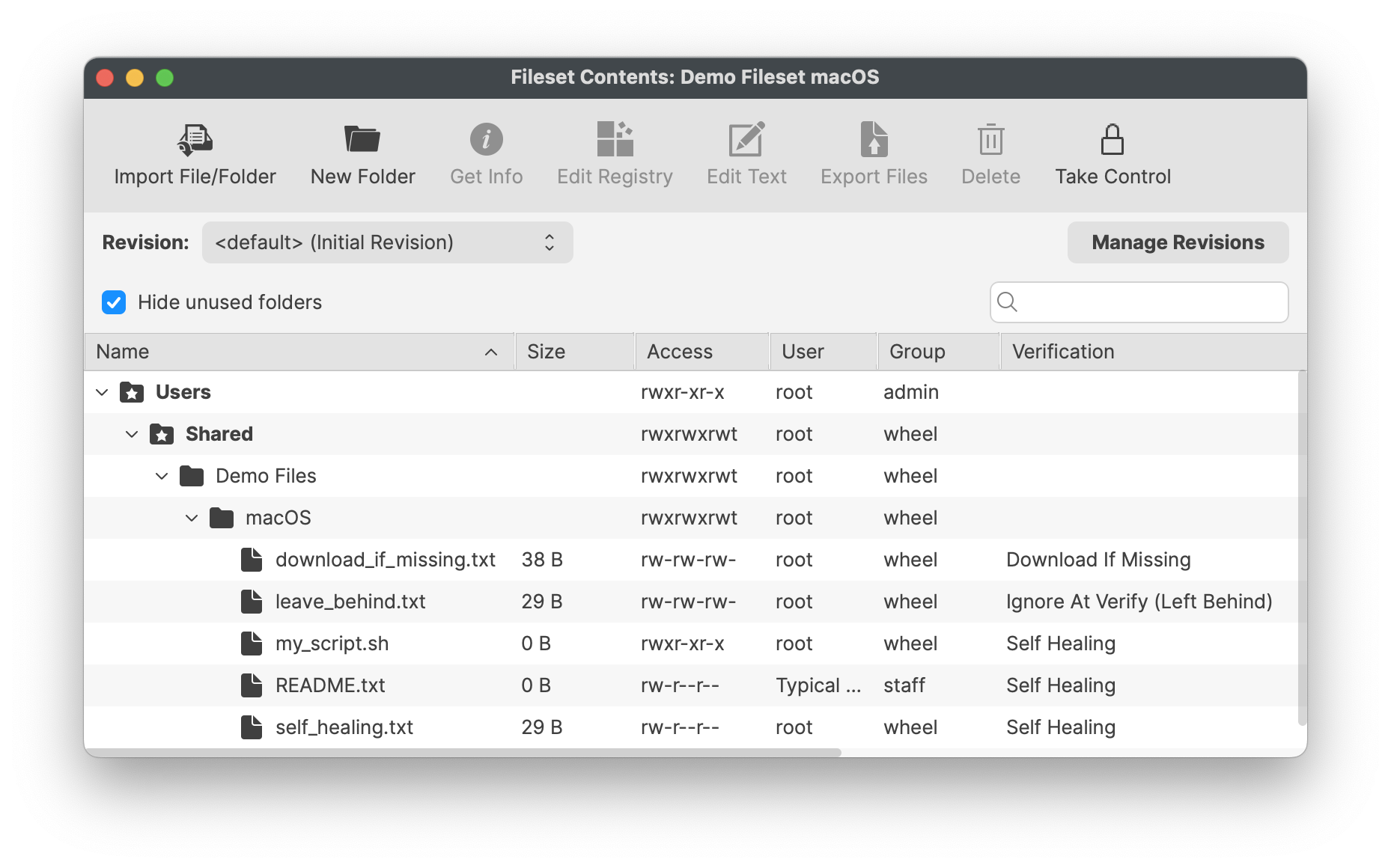This screenshot has height=868, width=1391.
Task: Click rw-r--r-- access for self_healing.txt
Action: click(x=680, y=727)
